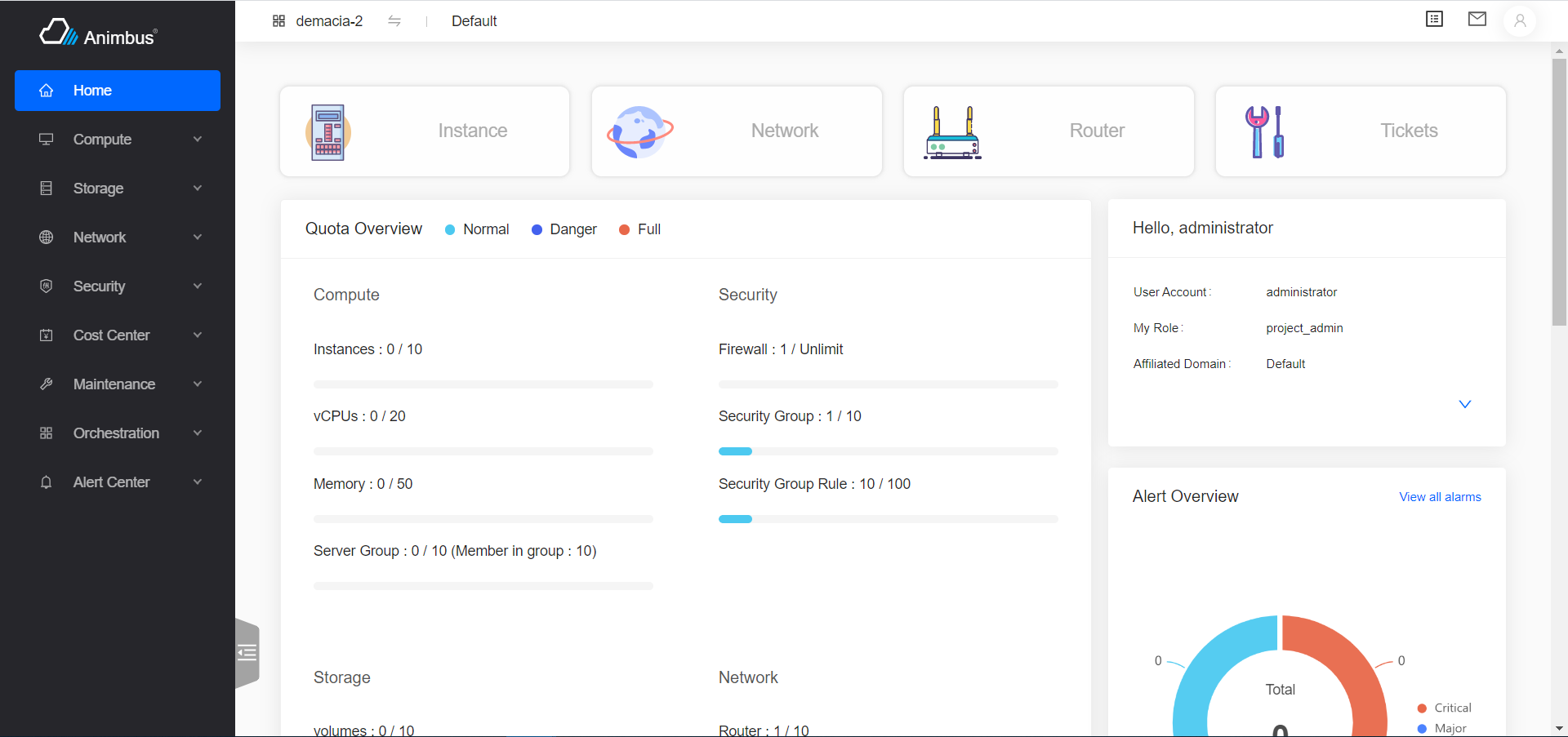Click the Security Group Rule progress bar
The image size is (1568, 737).
pos(889,519)
